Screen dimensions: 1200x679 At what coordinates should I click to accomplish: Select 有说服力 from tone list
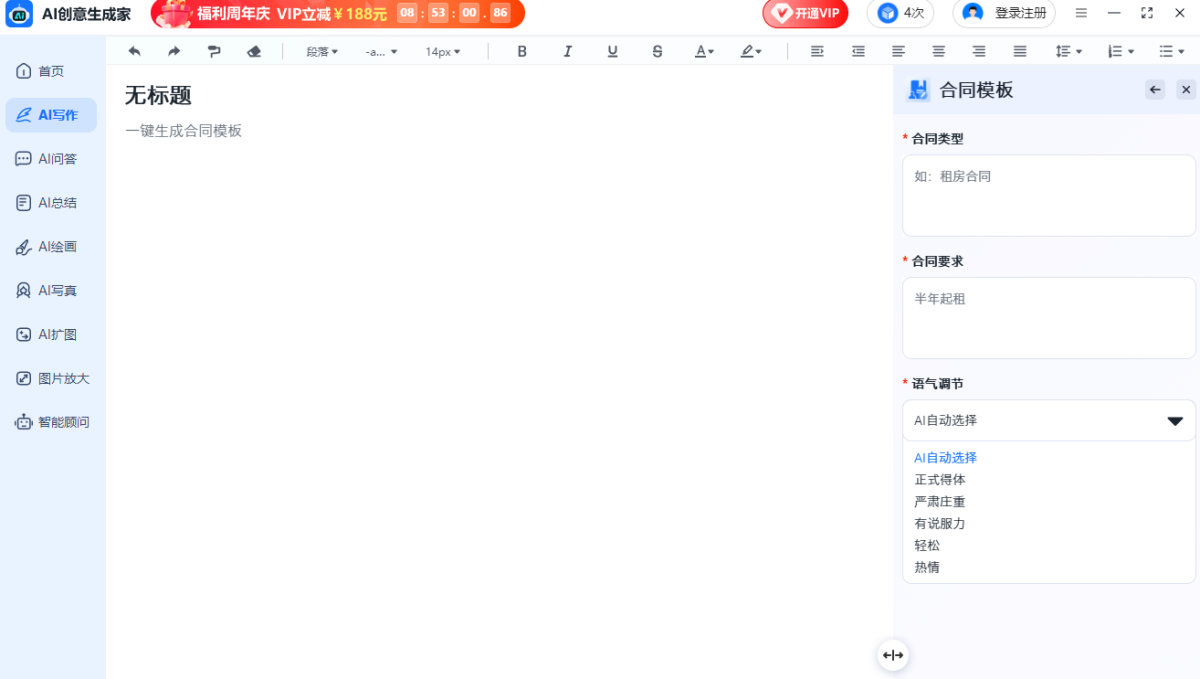pyautogui.click(x=940, y=524)
